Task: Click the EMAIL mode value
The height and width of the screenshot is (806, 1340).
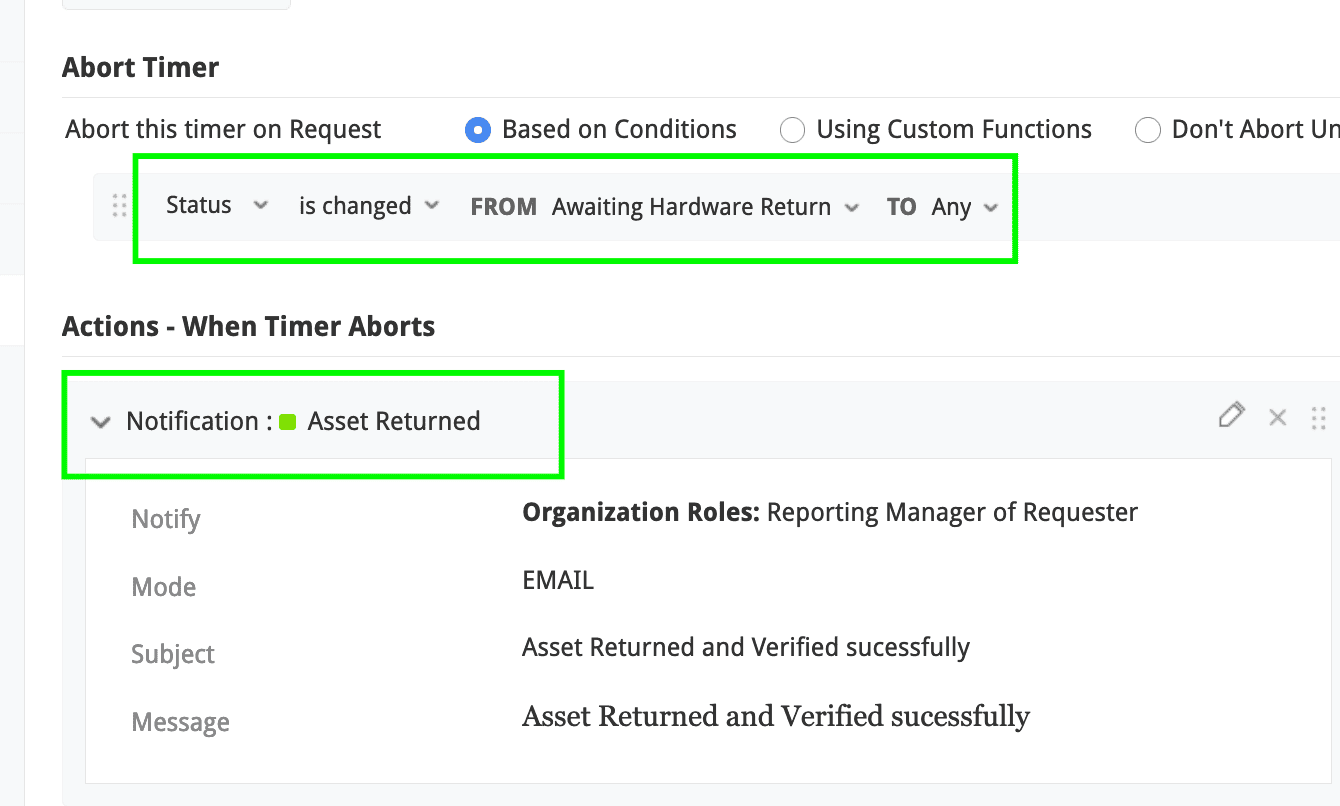Action: (x=558, y=580)
